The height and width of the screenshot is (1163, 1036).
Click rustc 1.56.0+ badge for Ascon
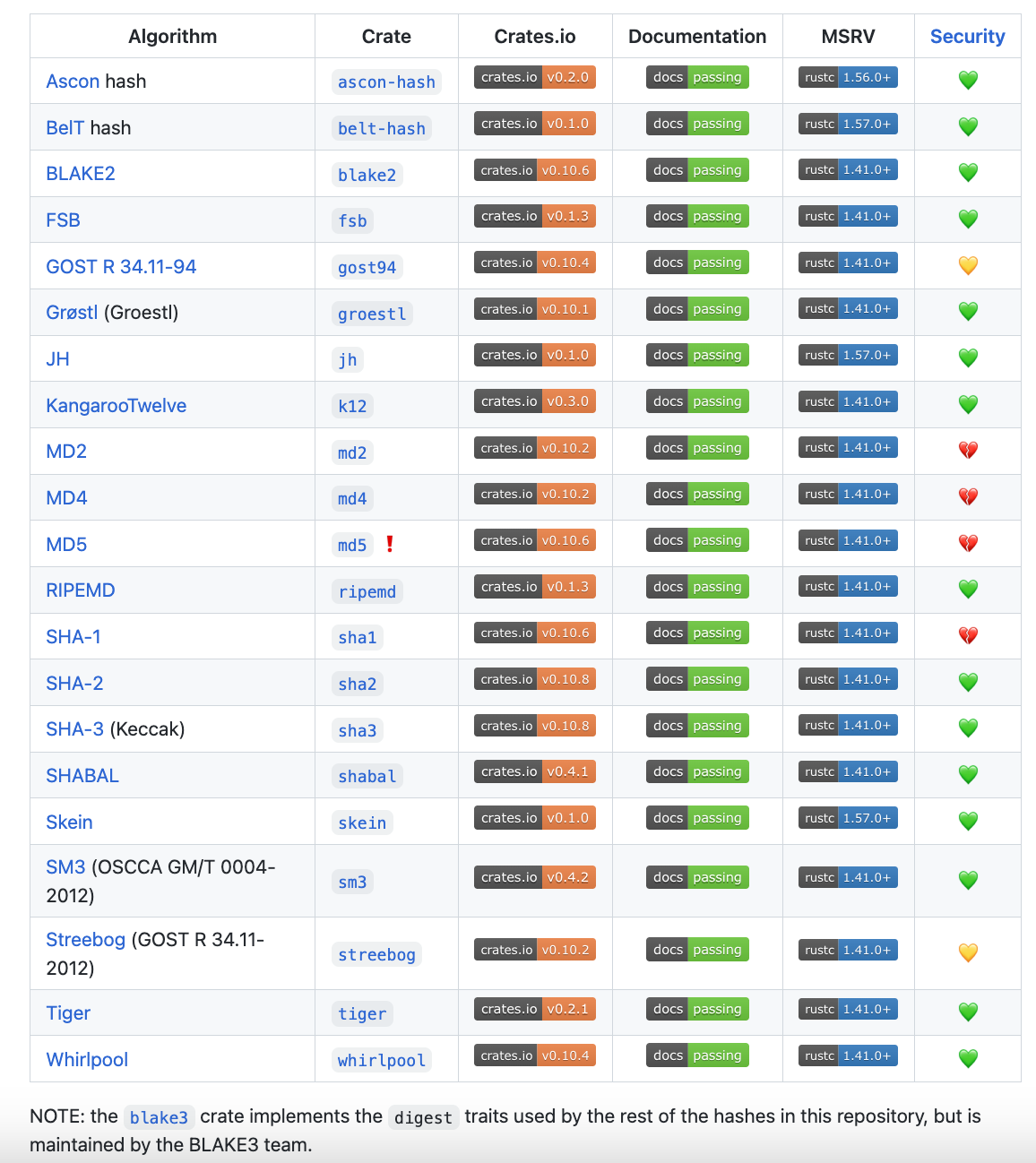pyautogui.click(x=848, y=77)
